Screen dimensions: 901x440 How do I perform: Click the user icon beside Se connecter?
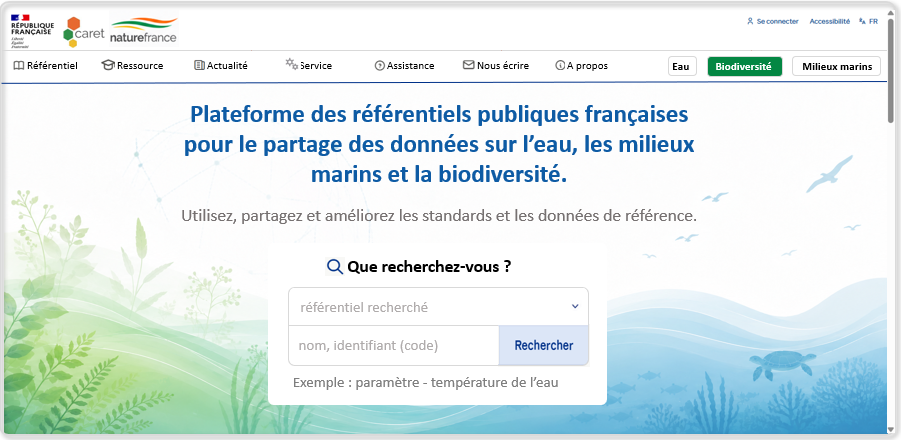[x=750, y=21]
